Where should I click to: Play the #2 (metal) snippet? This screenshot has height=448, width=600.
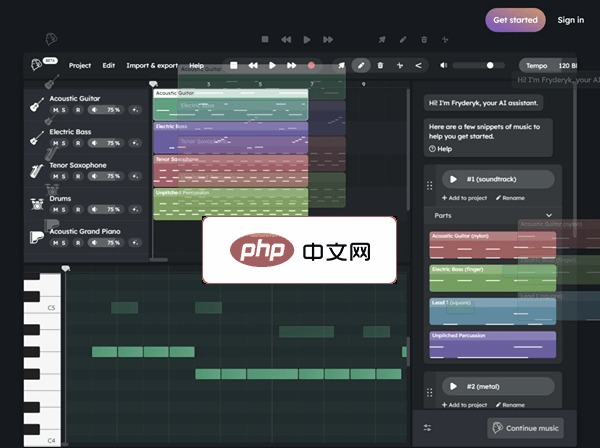[x=453, y=386]
